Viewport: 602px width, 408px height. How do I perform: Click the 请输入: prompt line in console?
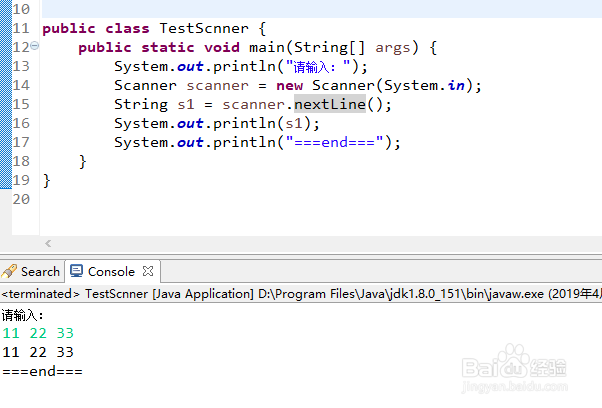(x=23, y=315)
